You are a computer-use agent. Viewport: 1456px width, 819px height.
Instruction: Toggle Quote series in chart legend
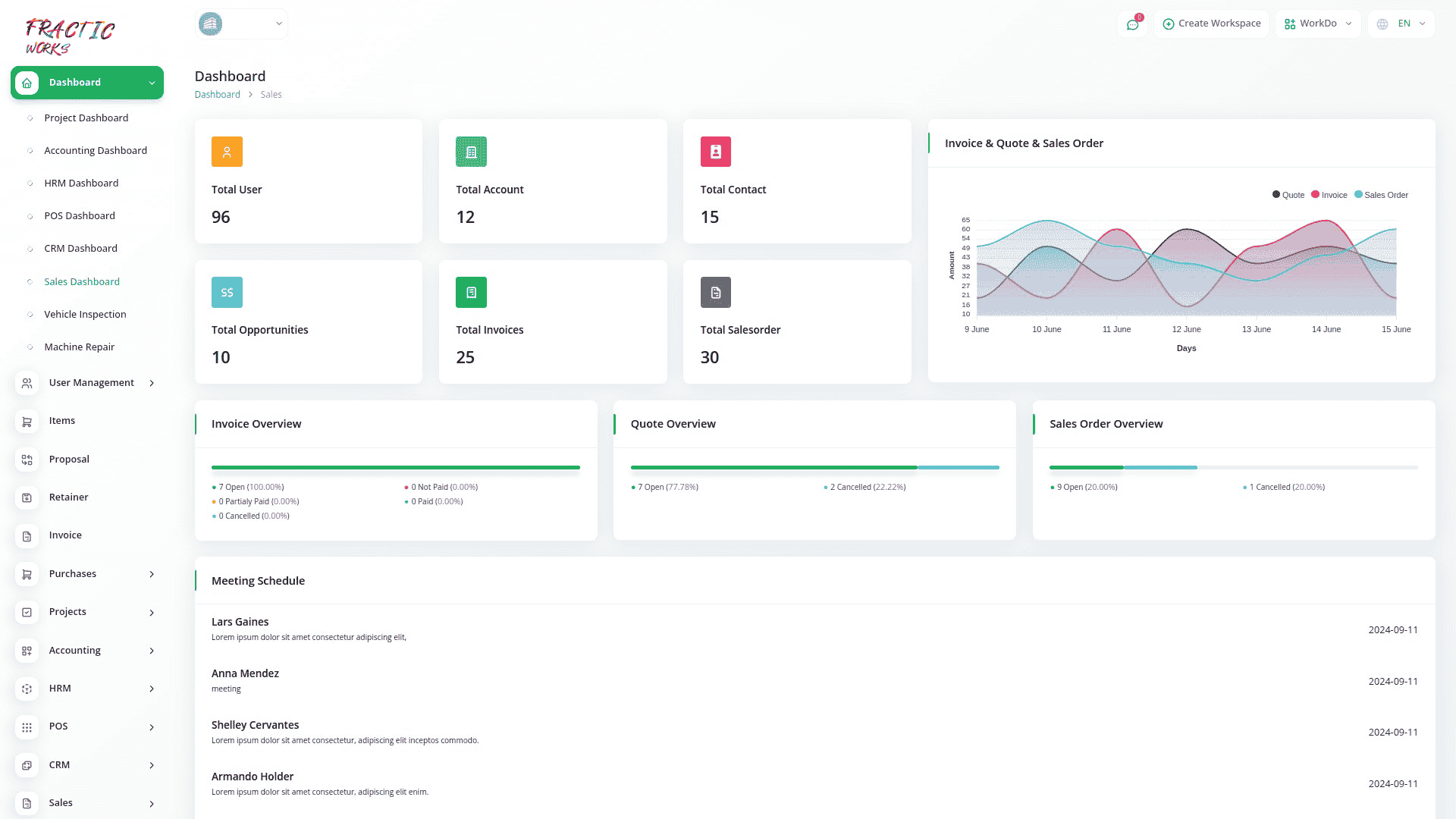coord(1288,195)
